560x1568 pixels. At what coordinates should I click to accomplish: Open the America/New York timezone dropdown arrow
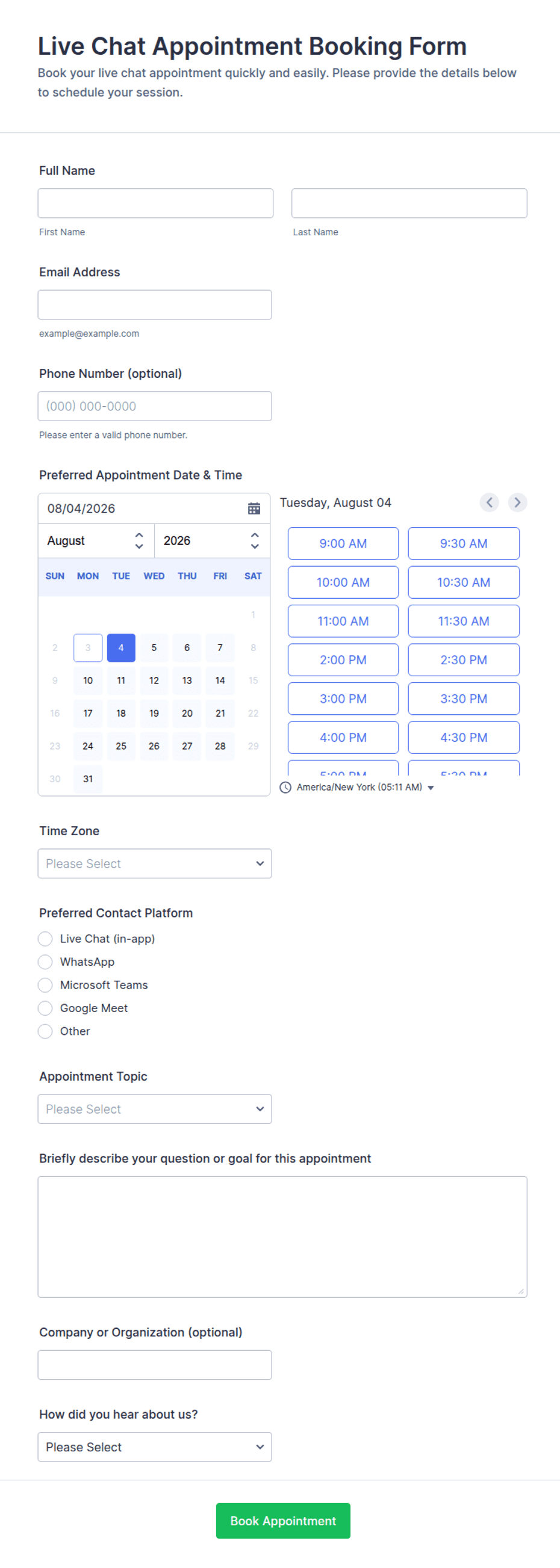tap(431, 788)
